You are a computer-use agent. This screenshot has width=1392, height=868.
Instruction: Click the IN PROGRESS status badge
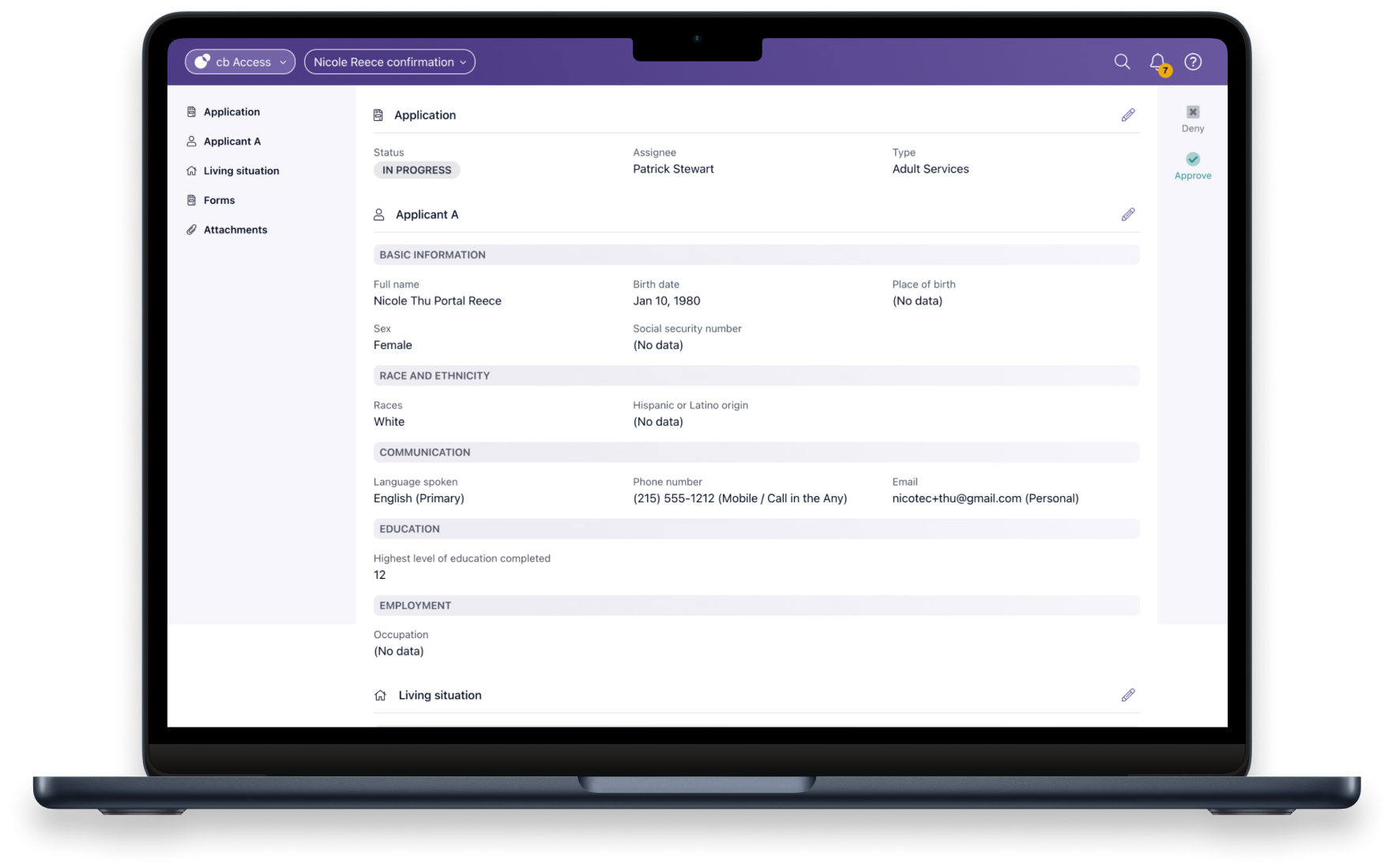pyautogui.click(x=416, y=170)
